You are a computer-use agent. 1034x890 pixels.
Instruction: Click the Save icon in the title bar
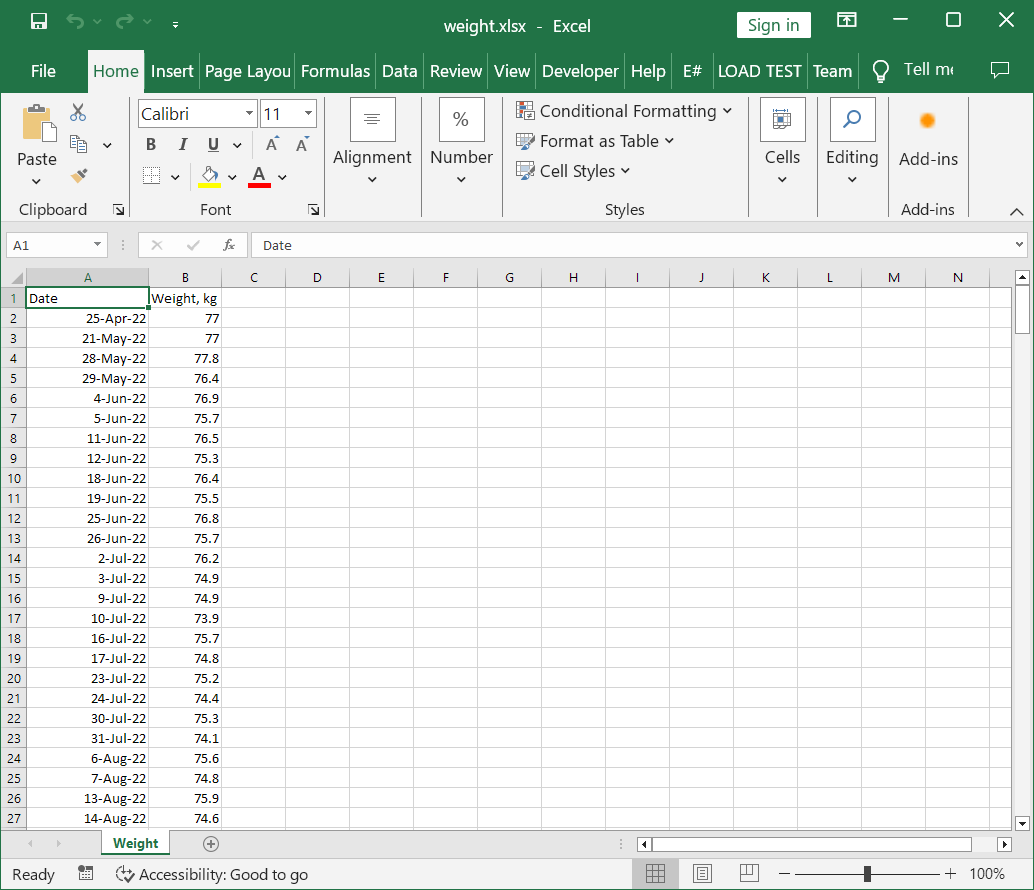click(x=39, y=22)
